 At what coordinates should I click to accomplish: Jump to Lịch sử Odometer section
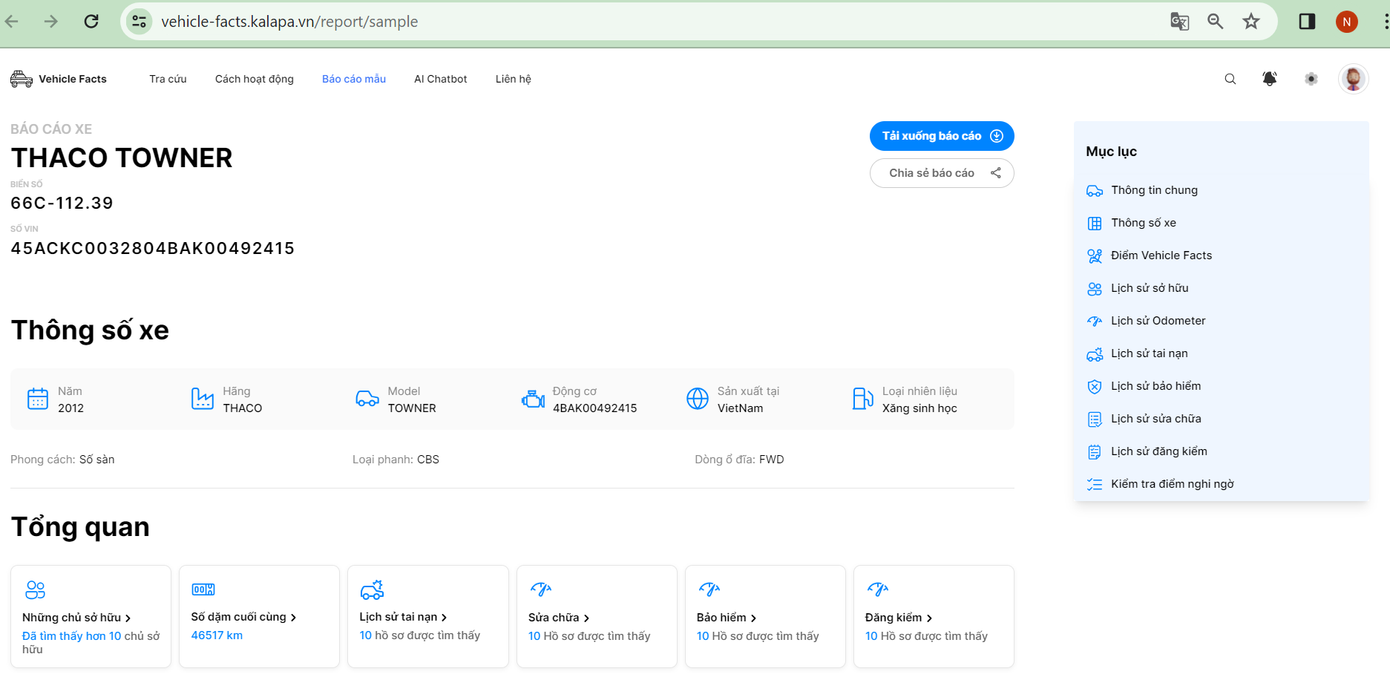point(1157,321)
